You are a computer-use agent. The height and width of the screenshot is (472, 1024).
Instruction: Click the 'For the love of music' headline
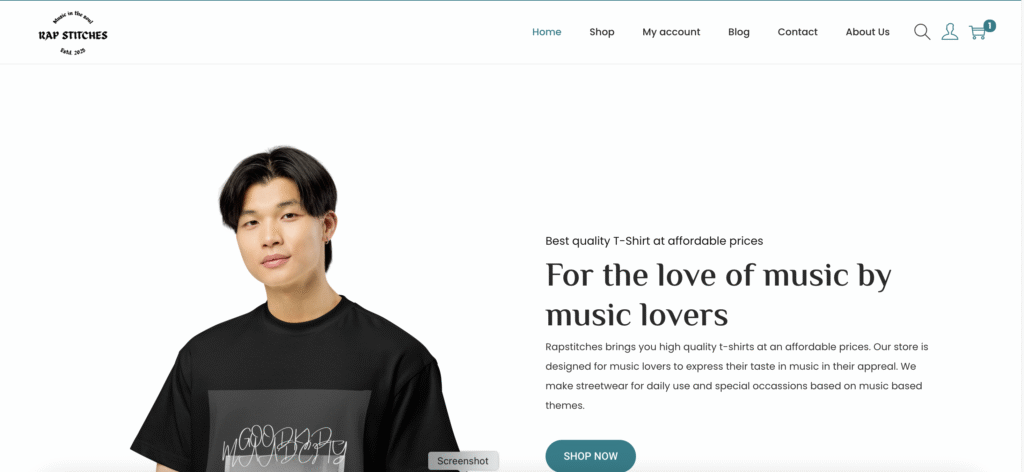[718, 295]
